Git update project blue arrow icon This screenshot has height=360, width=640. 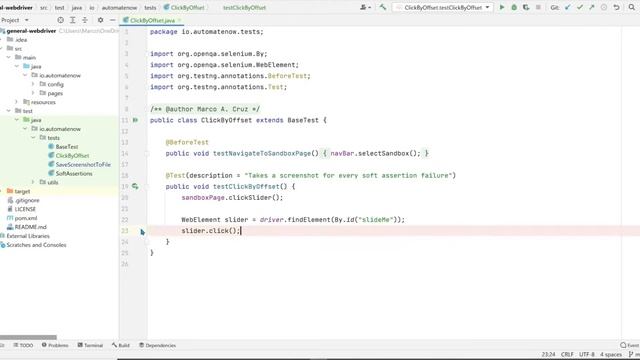coord(567,7)
